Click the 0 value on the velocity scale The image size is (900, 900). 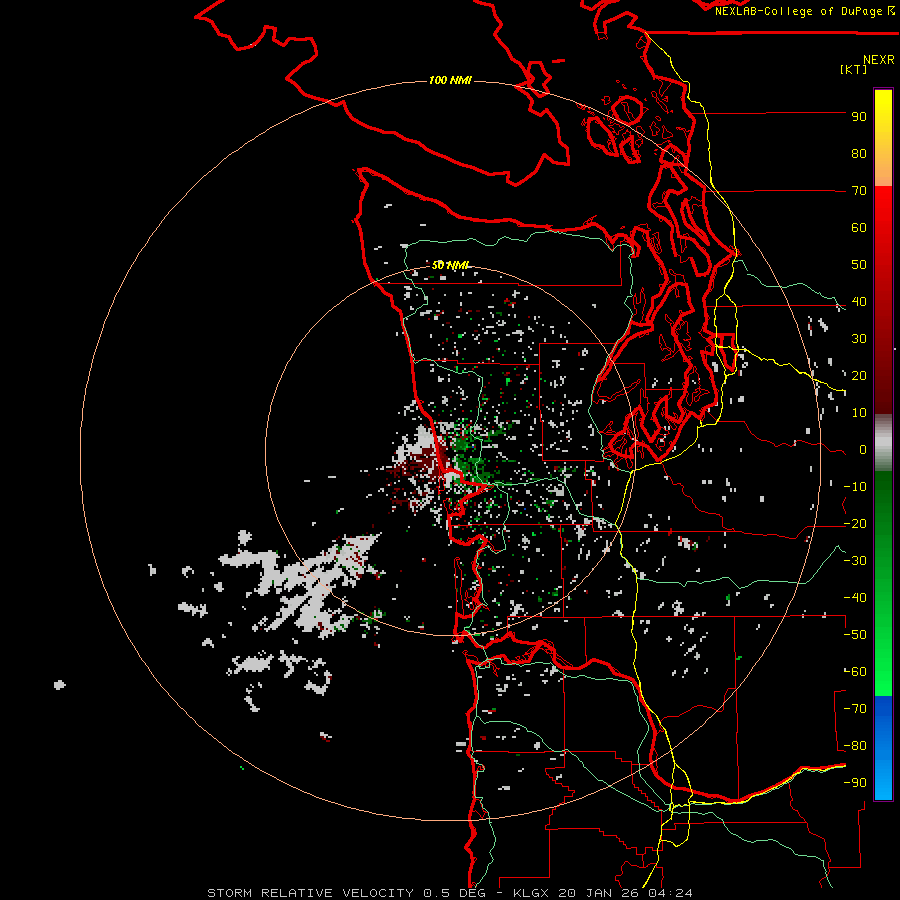pyautogui.click(x=863, y=450)
